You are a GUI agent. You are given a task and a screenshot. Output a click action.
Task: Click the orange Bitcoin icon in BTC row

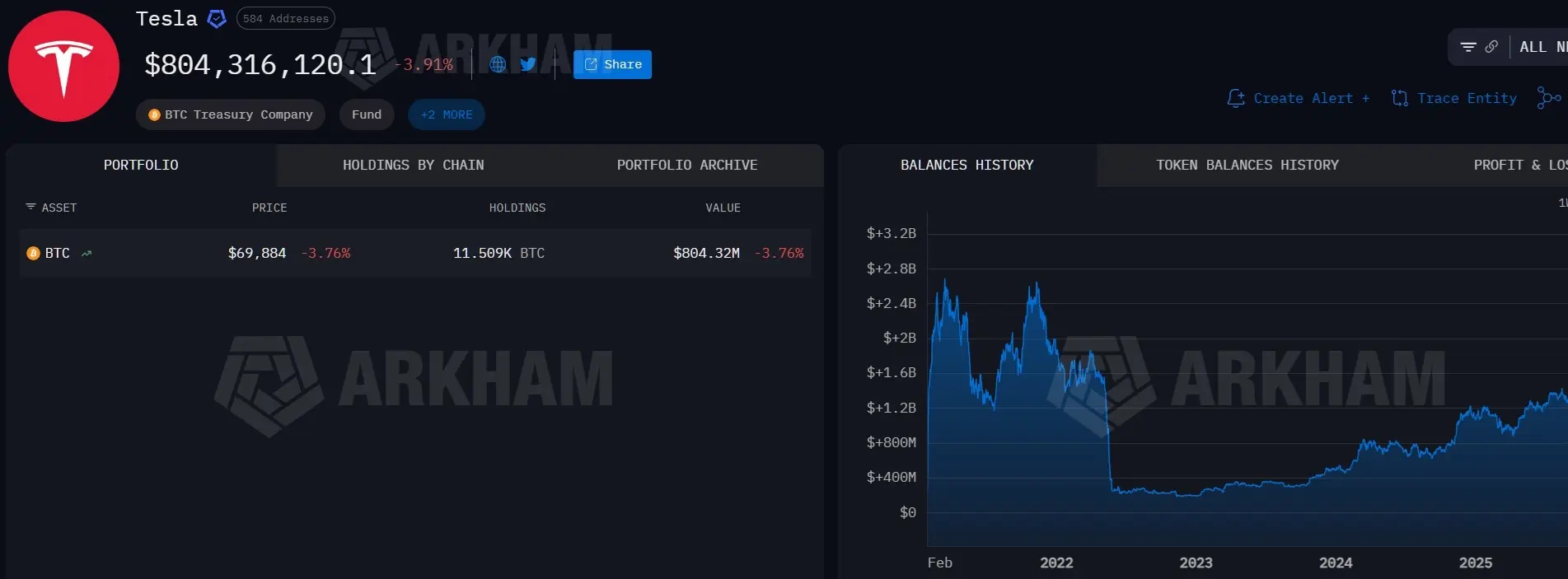pos(33,254)
